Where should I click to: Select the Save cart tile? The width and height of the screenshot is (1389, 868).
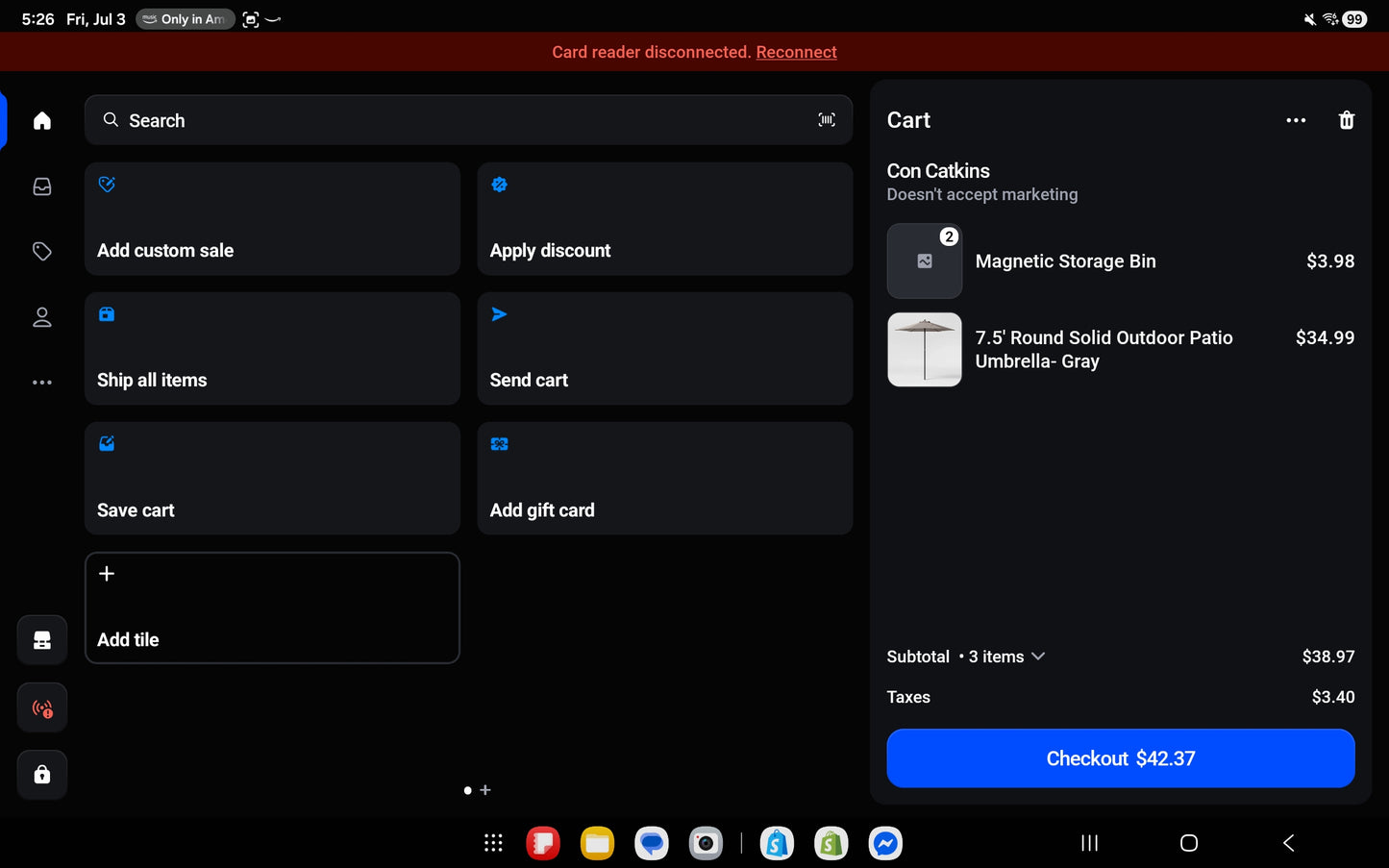272,479
